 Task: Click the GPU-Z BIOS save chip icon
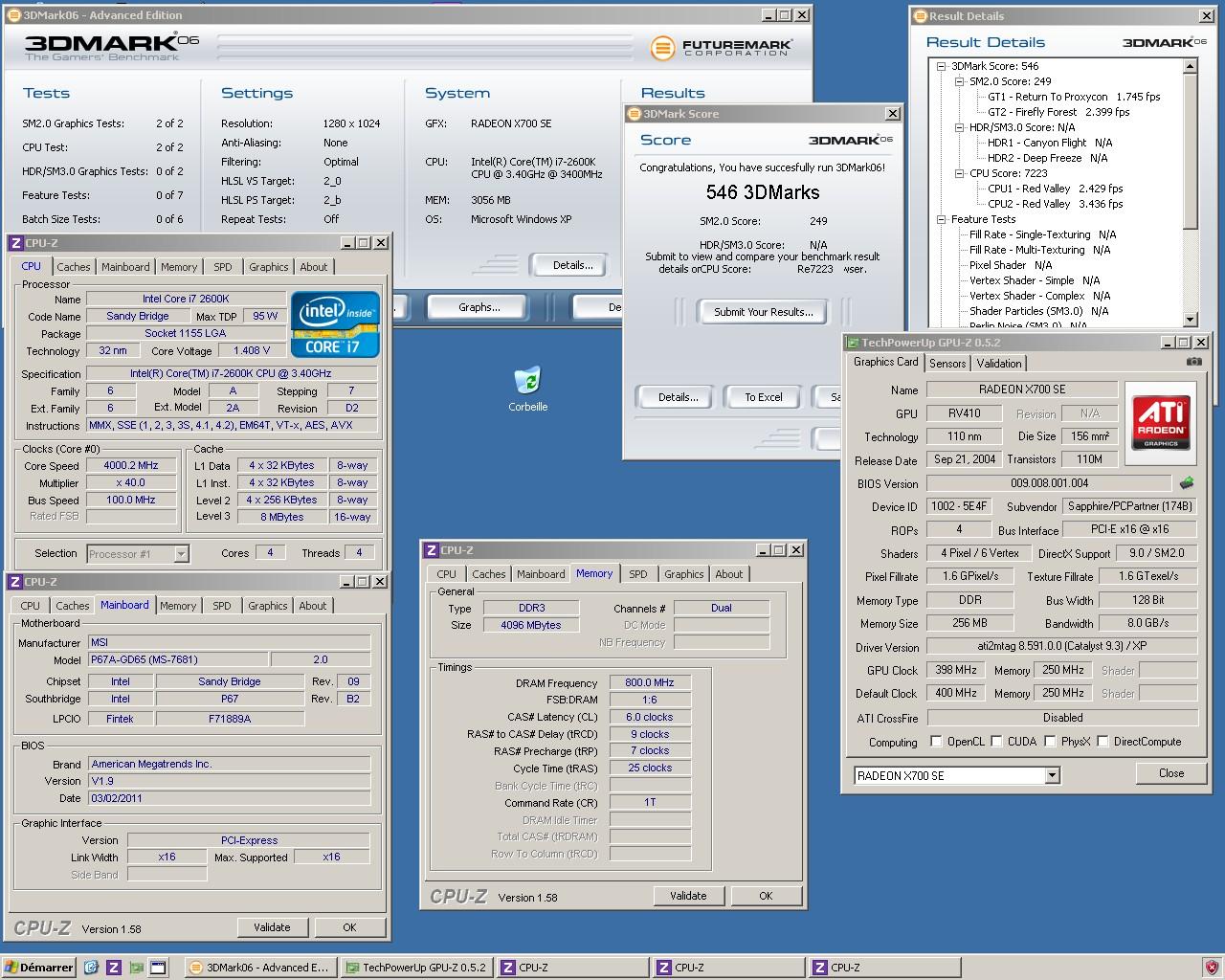tap(1188, 483)
